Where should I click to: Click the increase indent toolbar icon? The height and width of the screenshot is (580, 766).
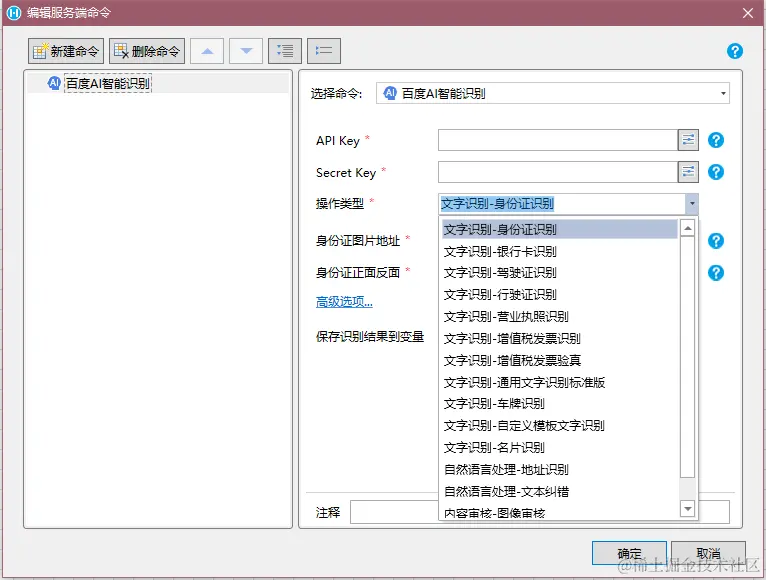coord(285,51)
